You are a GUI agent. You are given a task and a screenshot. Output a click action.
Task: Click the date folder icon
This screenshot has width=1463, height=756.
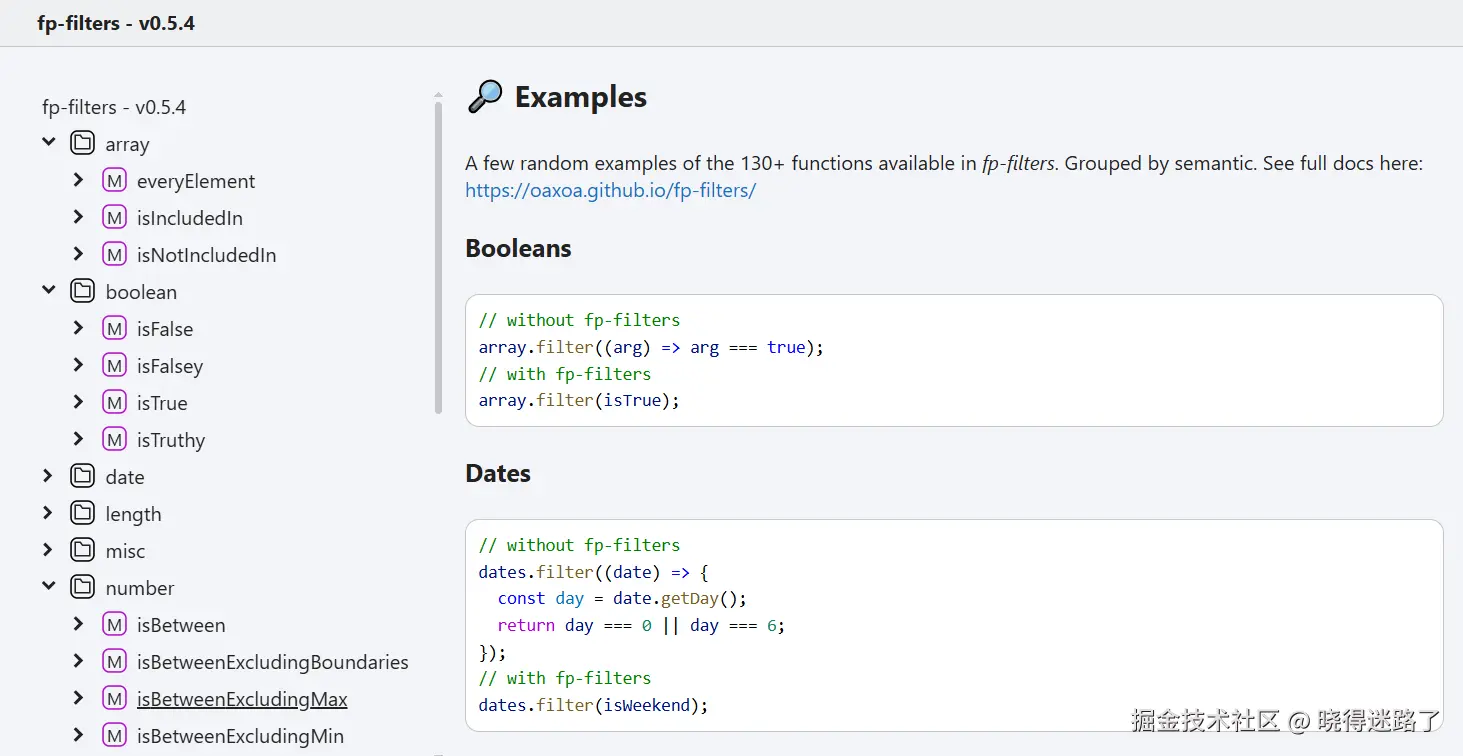(x=82, y=477)
